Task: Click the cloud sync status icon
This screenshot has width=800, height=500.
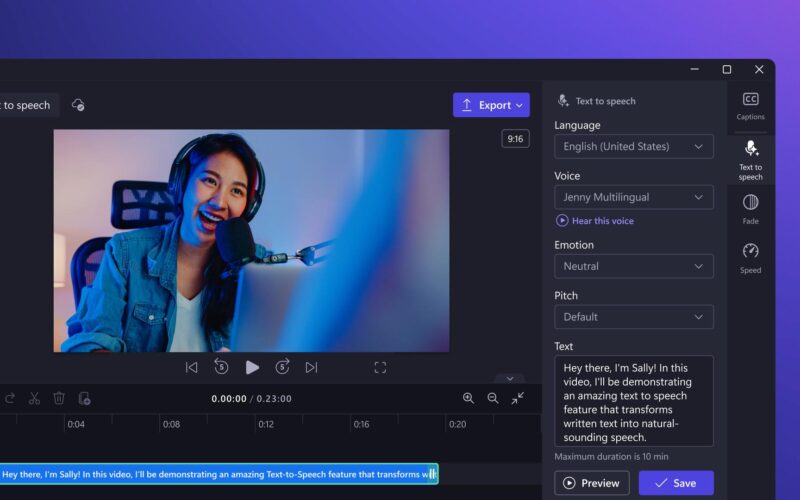Action: pyautogui.click(x=78, y=105)
